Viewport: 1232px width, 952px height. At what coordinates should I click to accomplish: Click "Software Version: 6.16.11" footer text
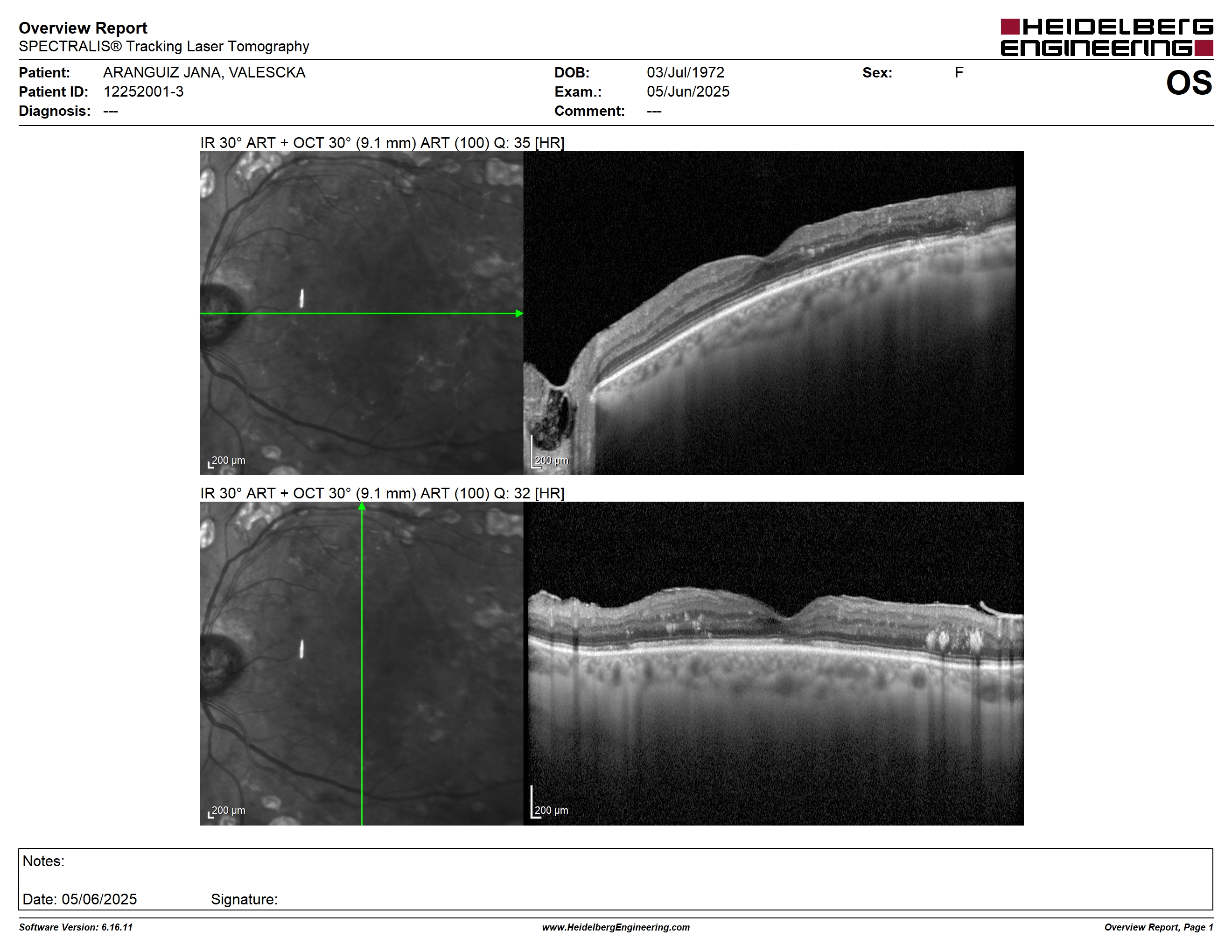(x=76, y=927)
